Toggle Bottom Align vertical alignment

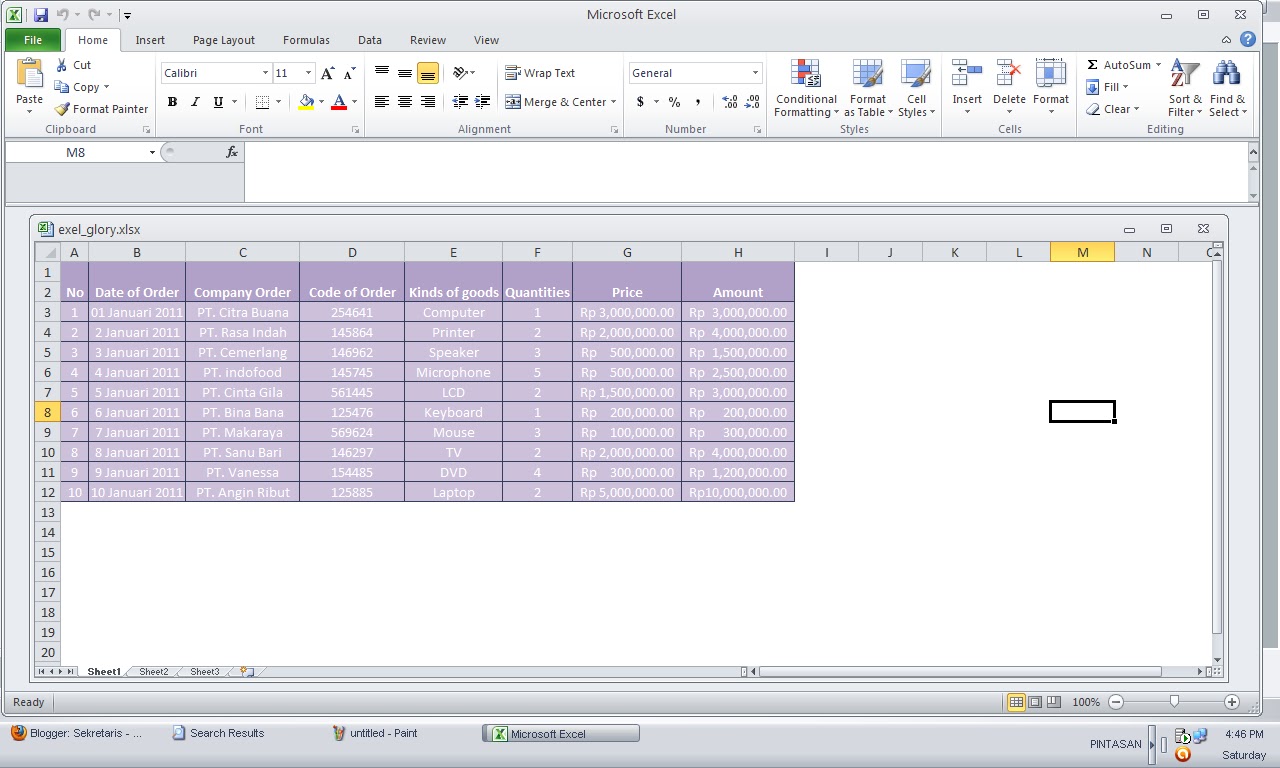pyautogui.click(x=428, y=73)
